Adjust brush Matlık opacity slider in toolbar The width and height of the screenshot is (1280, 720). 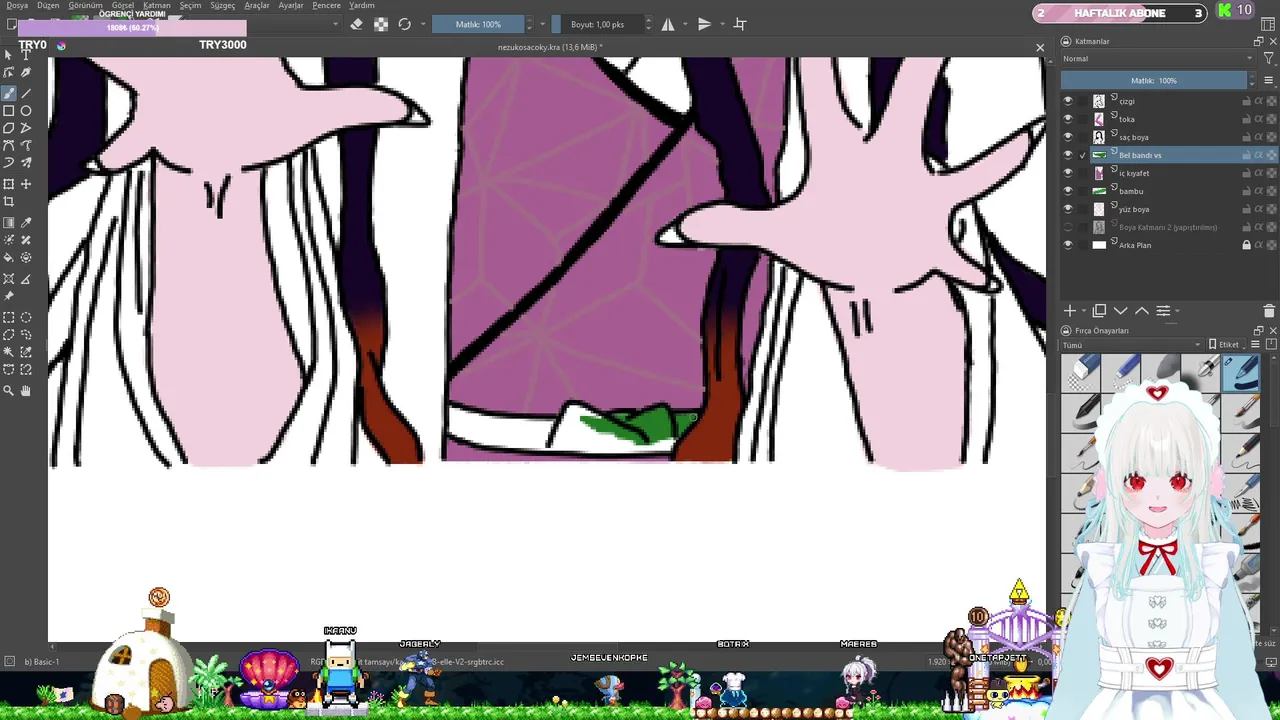478,24
